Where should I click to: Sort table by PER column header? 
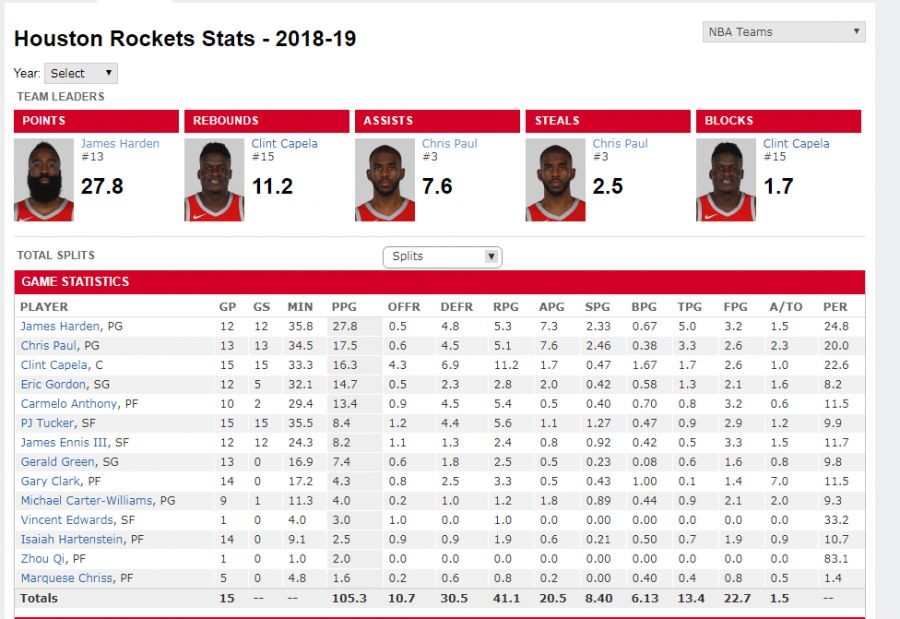point(835,307)
